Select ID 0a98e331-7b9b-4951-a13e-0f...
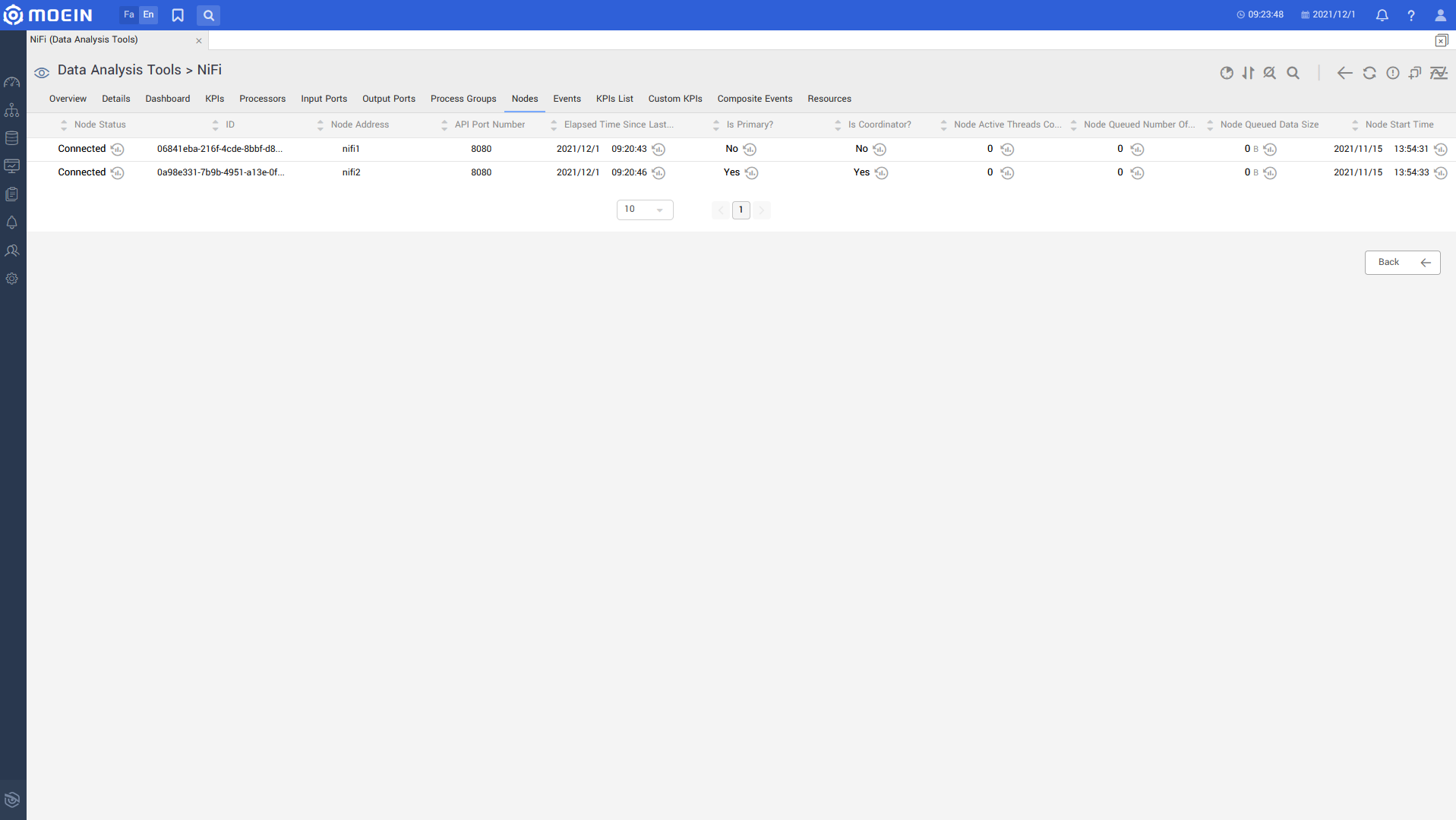1456x820 pixels. [220, 172]
